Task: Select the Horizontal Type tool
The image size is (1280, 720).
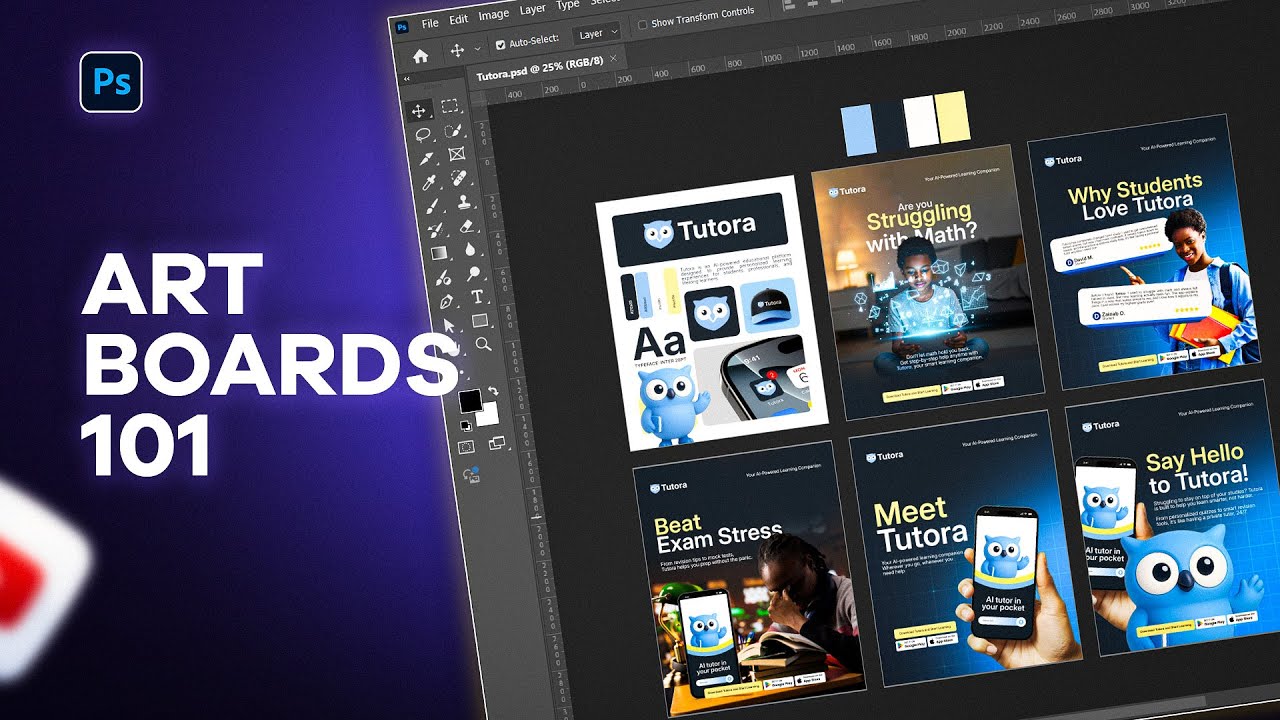Action: pyautogui.click(x=477, y=297)
